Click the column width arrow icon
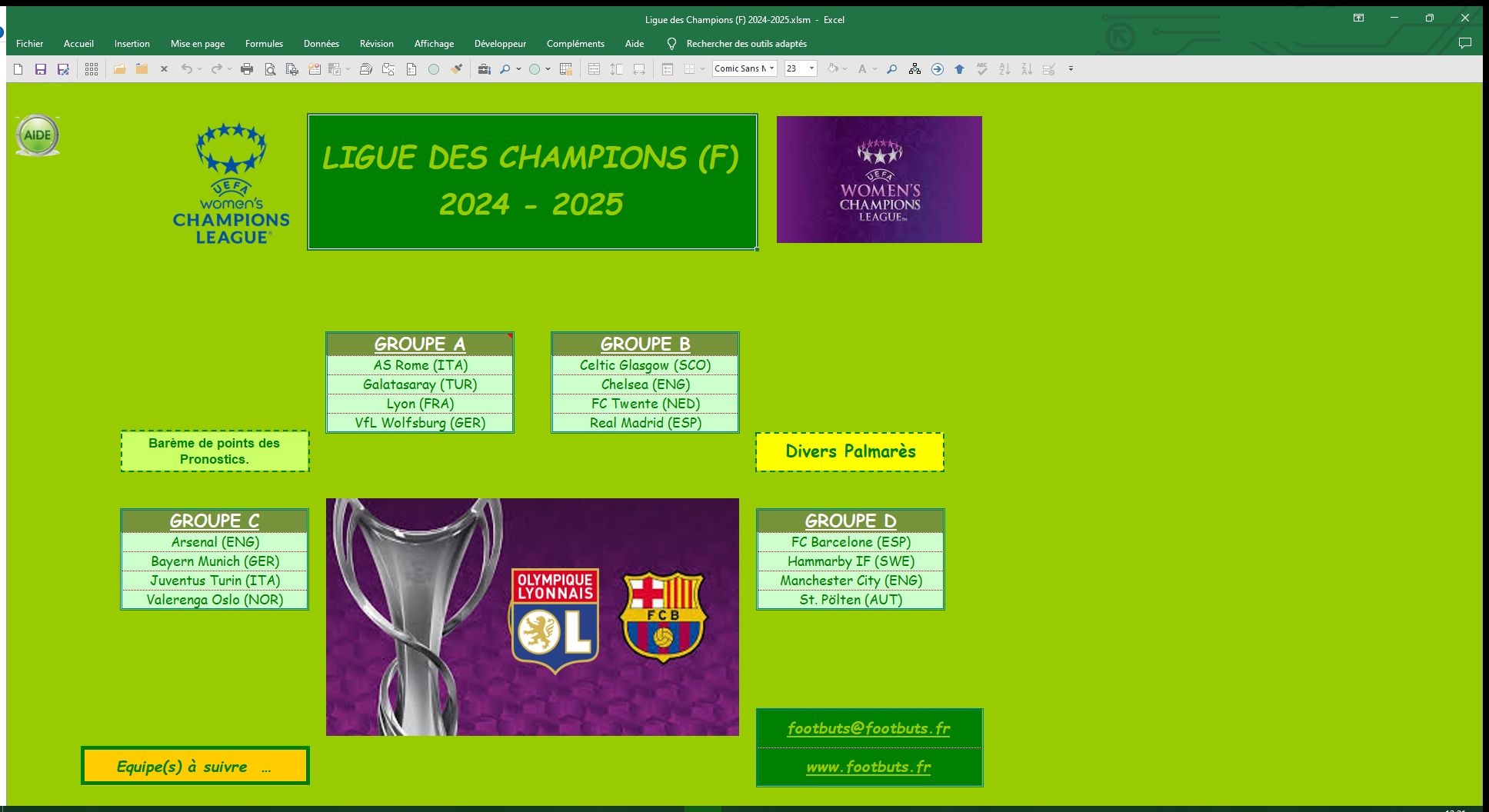Viewport: 1489px width, 812px height. (639, 69)
